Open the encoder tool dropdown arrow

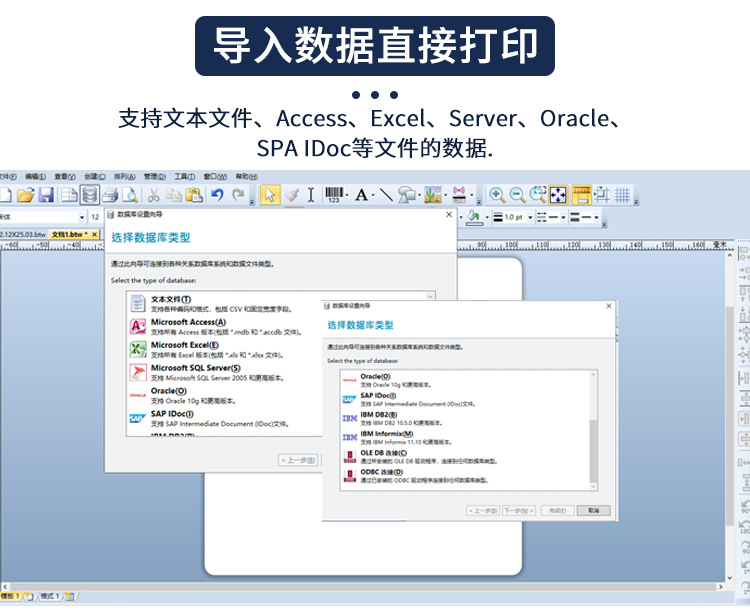(471, 195)
